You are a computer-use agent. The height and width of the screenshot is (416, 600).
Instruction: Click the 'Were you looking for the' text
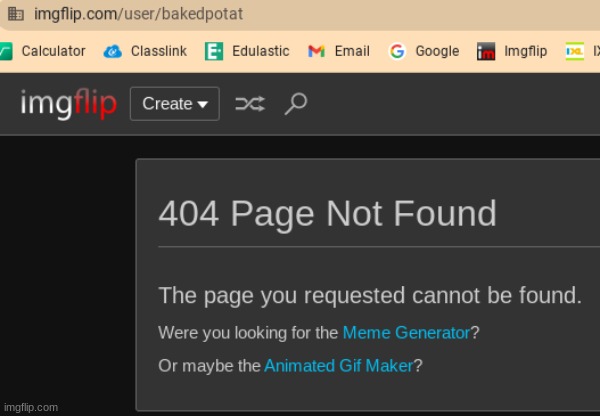tap(249, 333)
